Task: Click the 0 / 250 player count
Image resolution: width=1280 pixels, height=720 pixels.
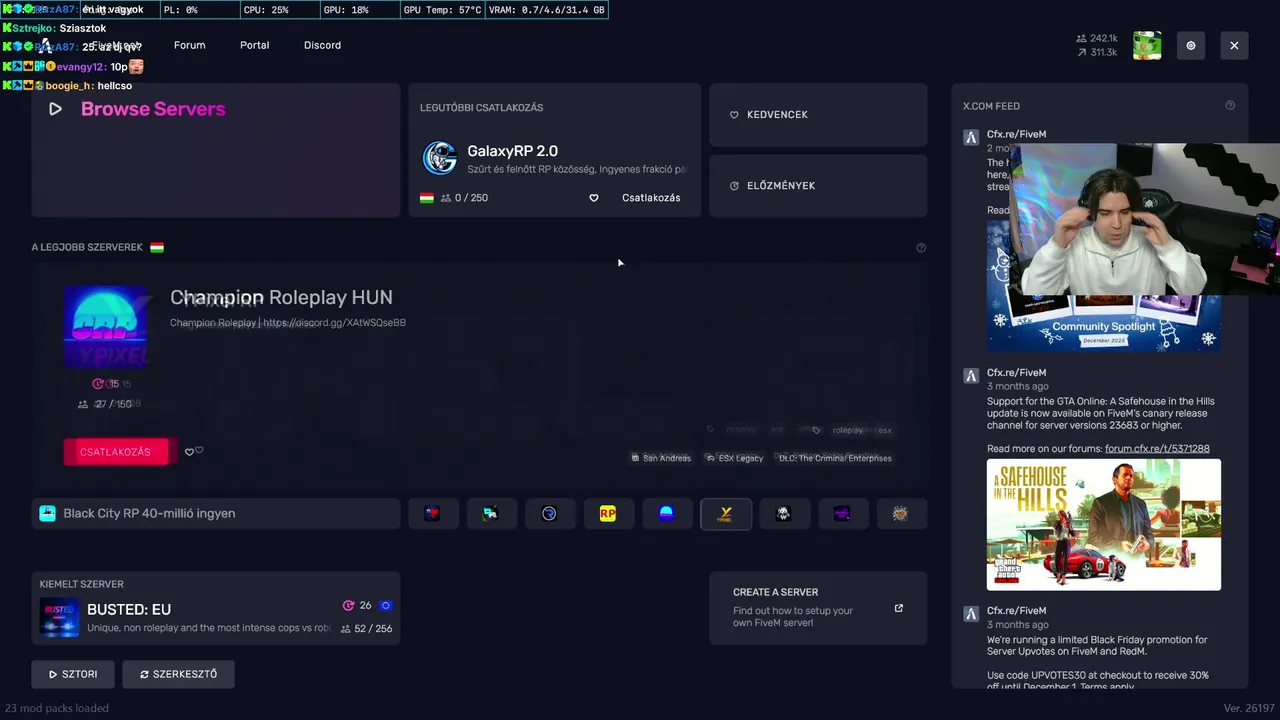Action: 464,198
